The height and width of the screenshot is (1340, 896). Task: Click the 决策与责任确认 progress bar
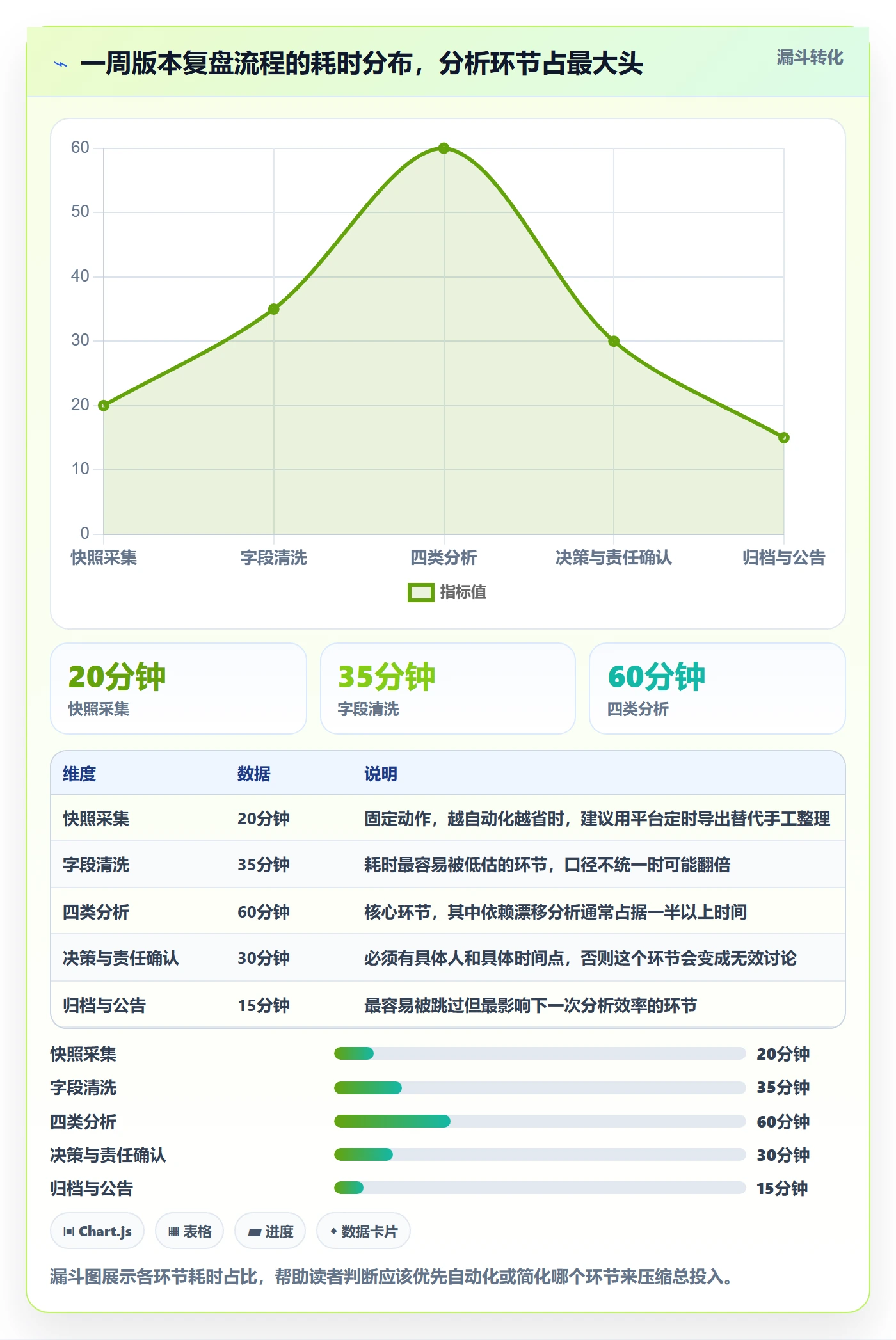540,1154
